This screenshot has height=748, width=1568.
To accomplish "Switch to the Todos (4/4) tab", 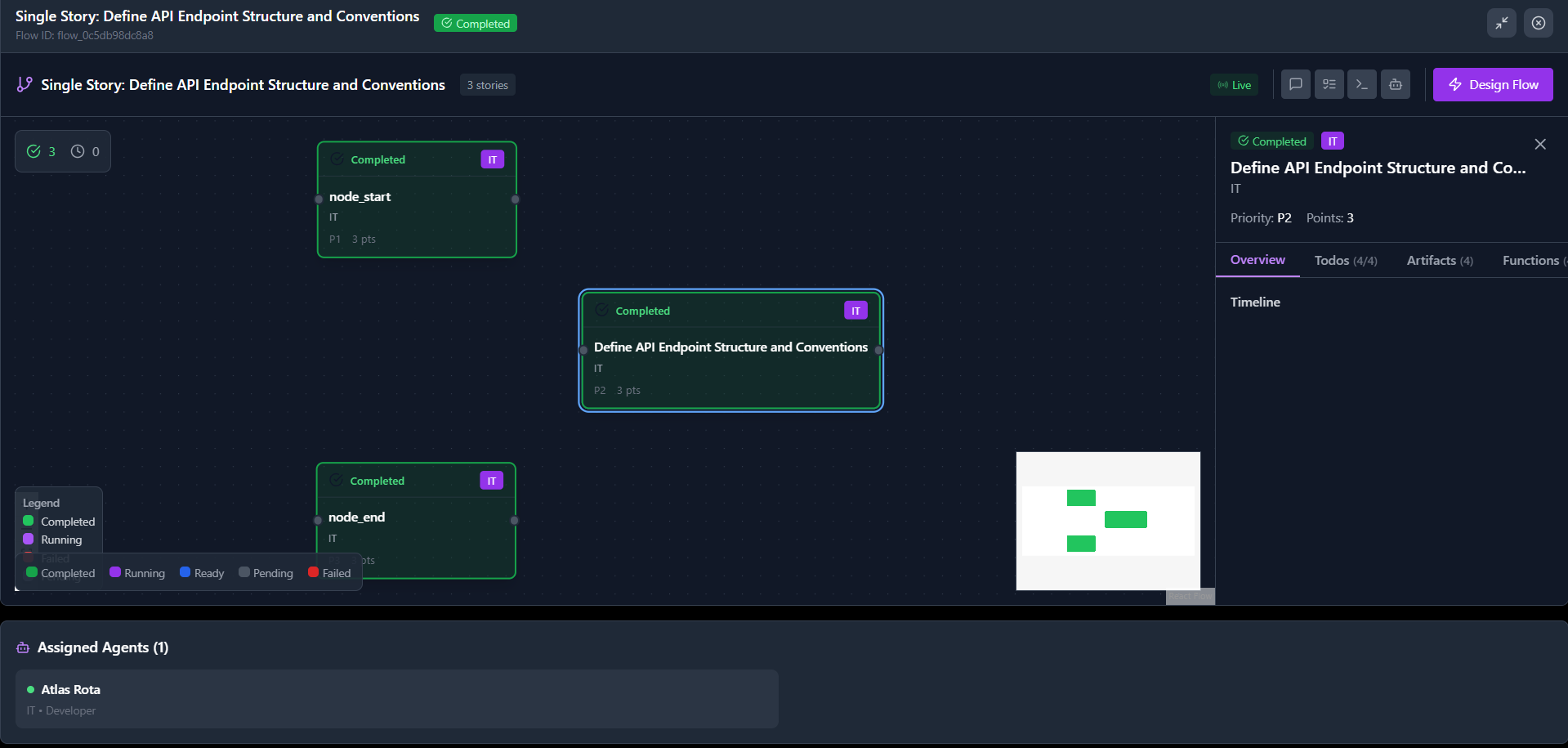I will pos(1346,260).
